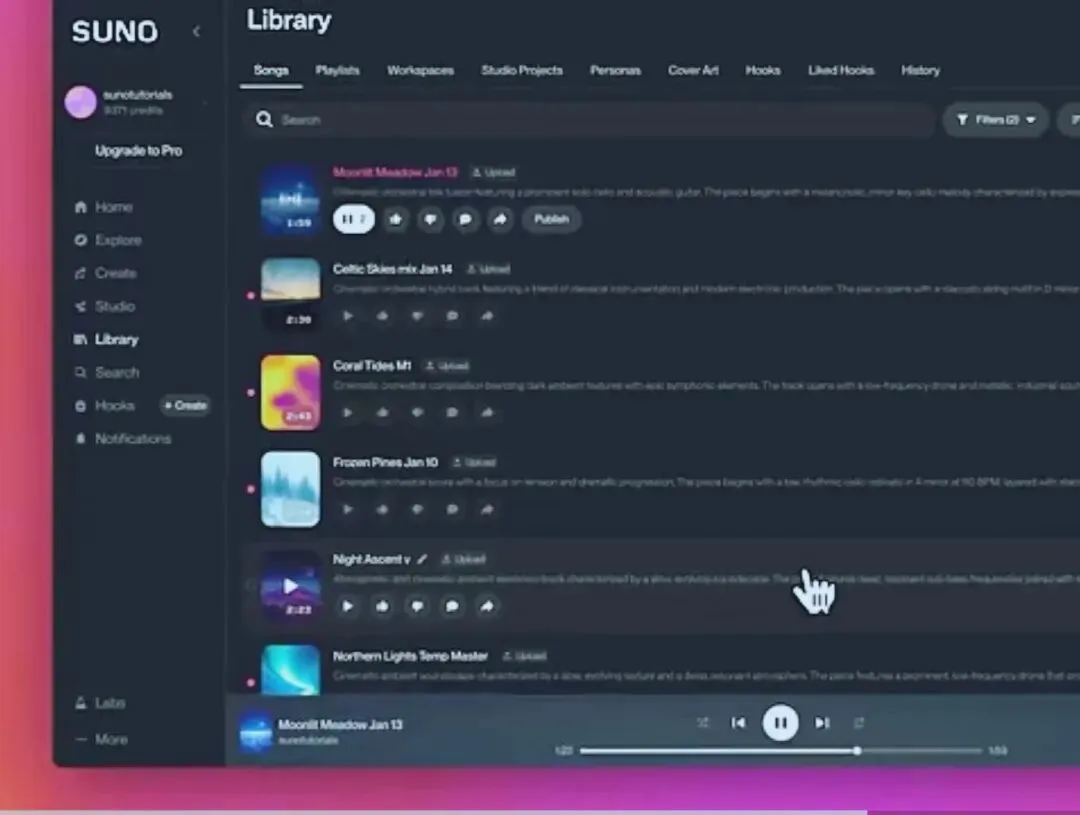Switch to the Playlists tab
The width and height of the screenshot is (1080, 815).
pyautogui.click(x=338, y=70)
